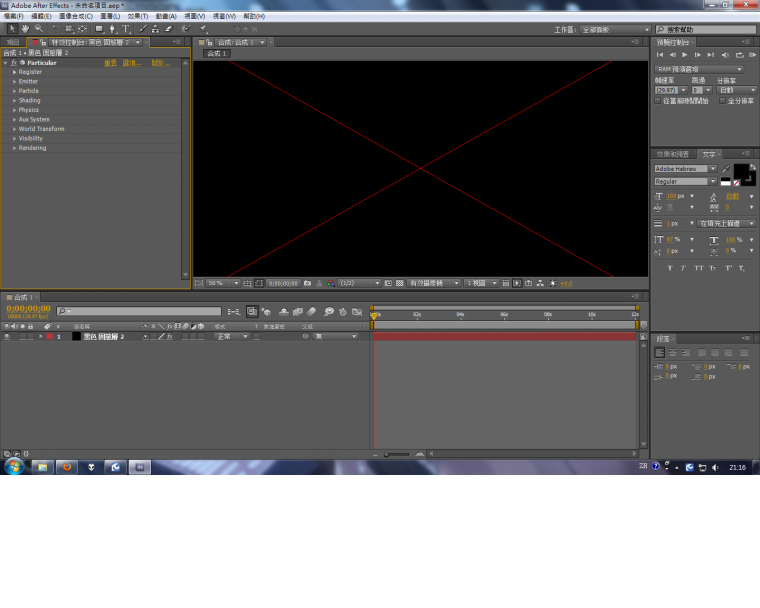Open the Adobe Hebrew font dropdown

(x=686, y=169)
